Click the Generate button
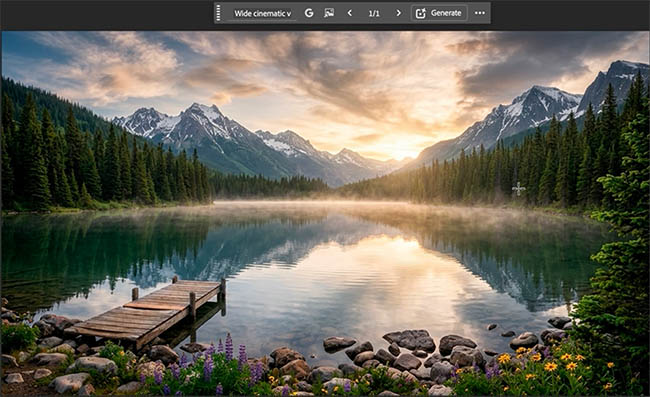 tap(439, 13)
